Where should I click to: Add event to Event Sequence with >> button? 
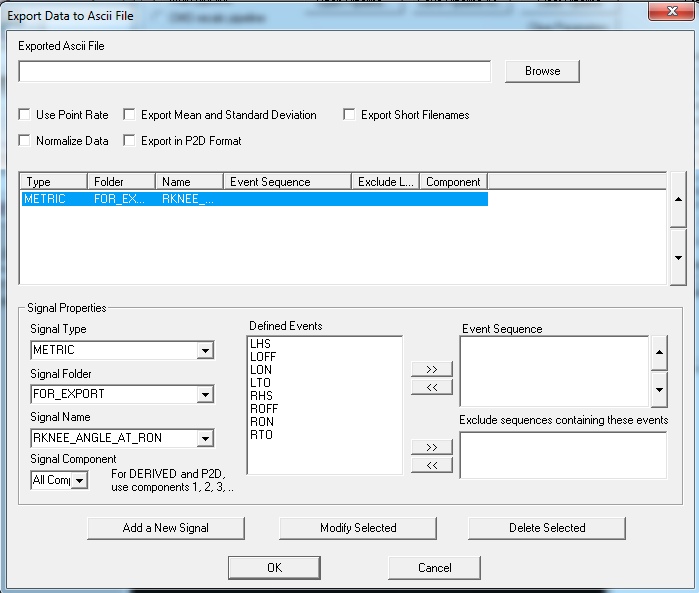coord(432,369)
